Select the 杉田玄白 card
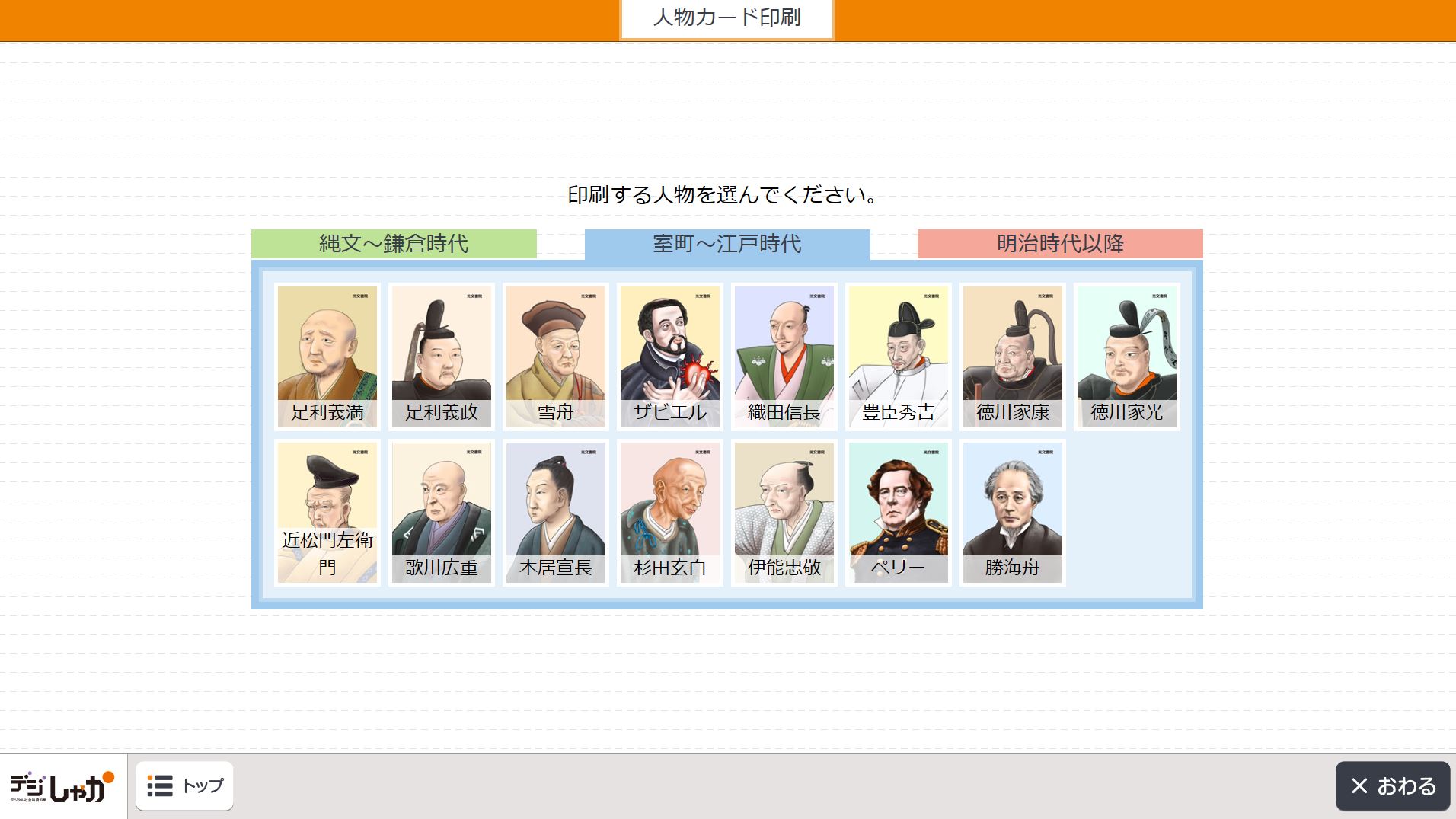 click(670, 513)
